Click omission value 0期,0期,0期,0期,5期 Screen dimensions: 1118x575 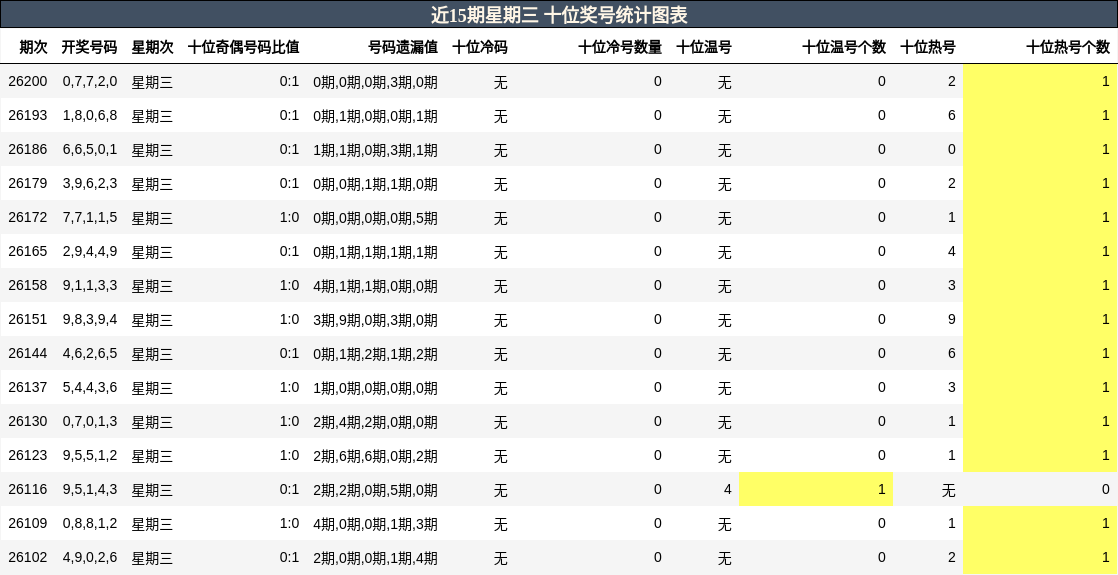pos(376,218)
